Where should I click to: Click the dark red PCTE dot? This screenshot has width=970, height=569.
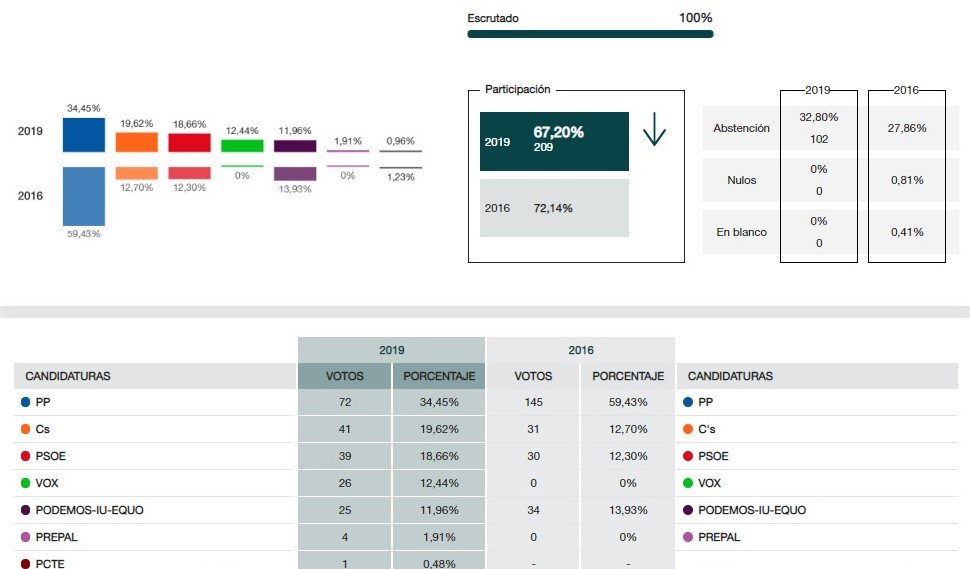(25, 563)
